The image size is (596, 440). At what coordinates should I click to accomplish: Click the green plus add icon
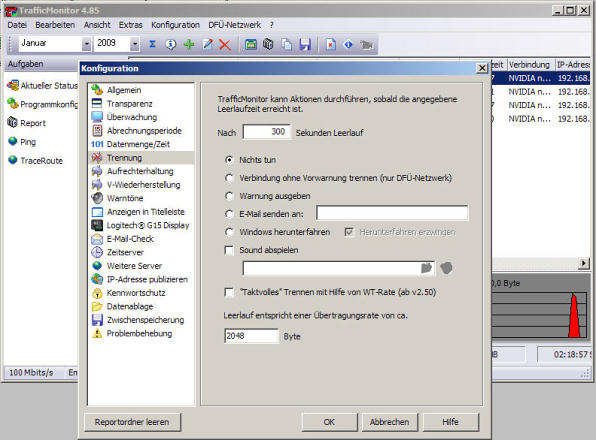pos(189,44)
